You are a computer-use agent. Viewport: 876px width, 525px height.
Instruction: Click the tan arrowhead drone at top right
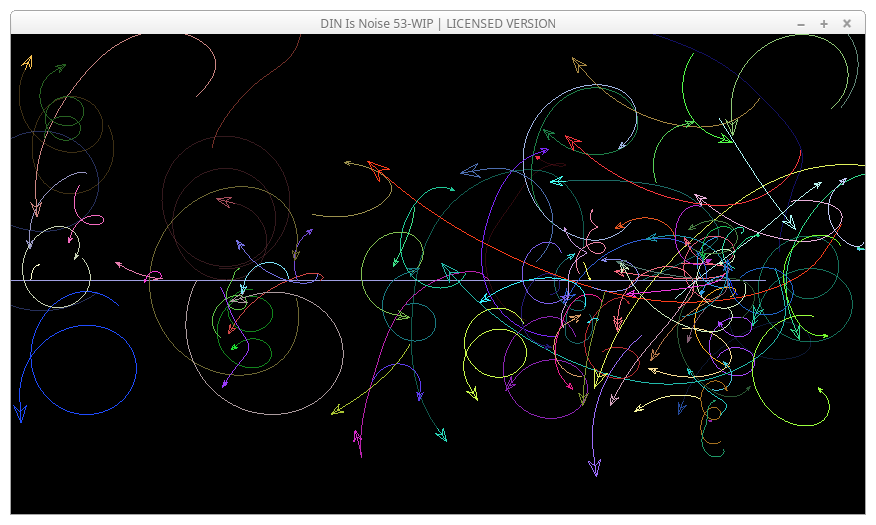point(579,65)
